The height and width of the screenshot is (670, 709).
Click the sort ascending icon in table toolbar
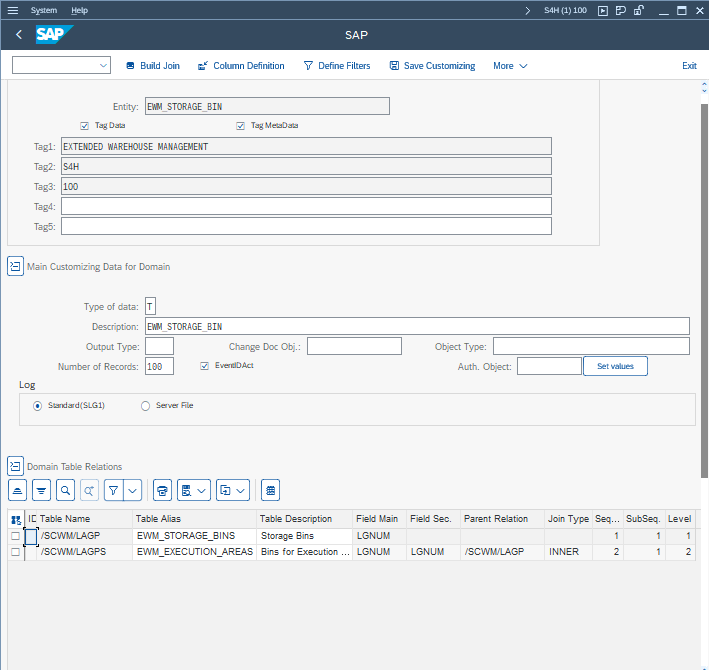(17, 490)
